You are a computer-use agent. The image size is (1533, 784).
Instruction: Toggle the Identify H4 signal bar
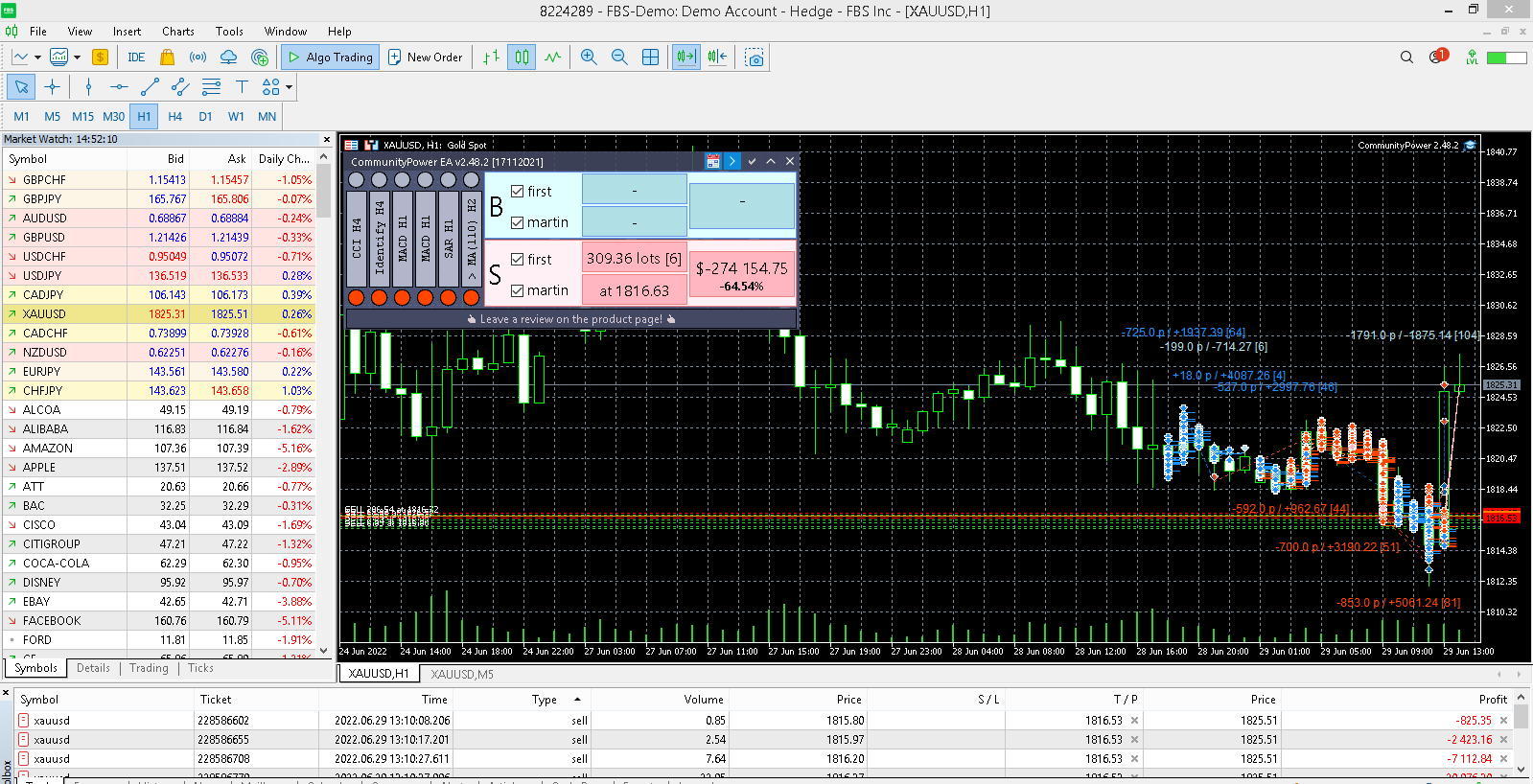(380, 238)
